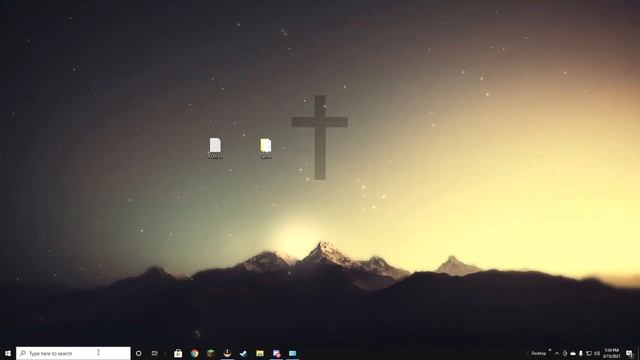Open Google Chrome from the taskbar
This screenshot has height=360, width=640.
coord(195,353)
